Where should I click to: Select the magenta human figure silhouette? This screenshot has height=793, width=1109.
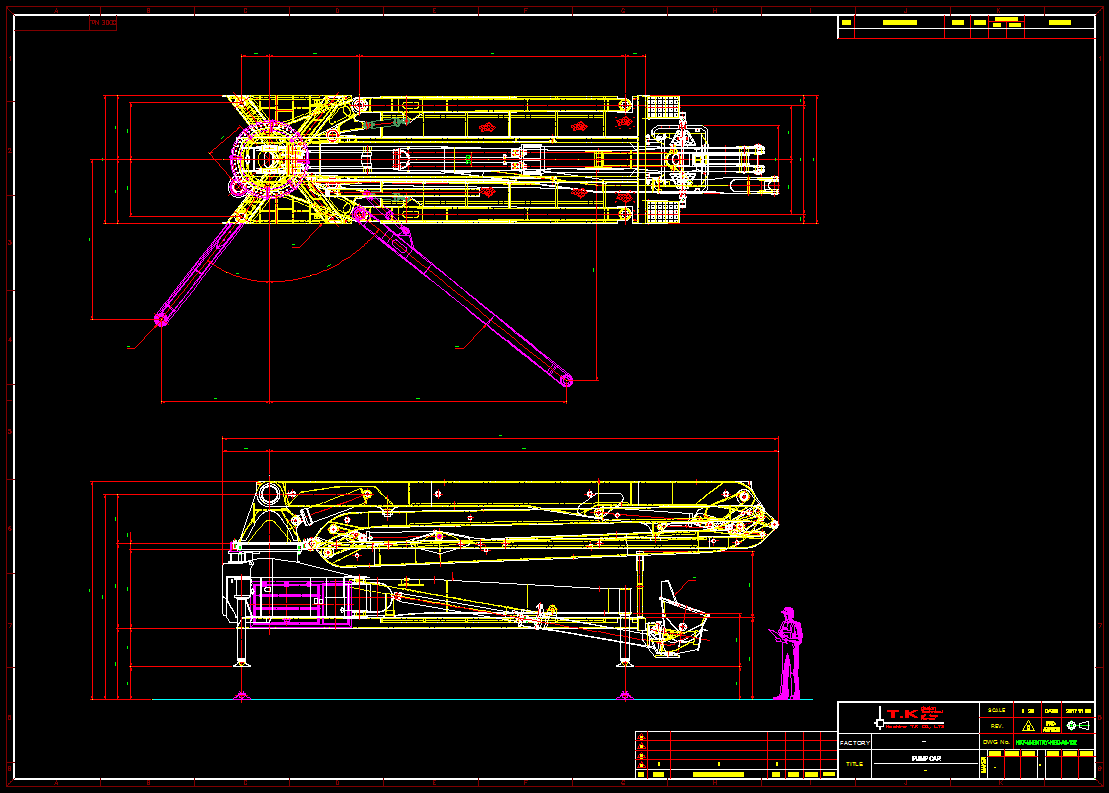coord(789,653)
